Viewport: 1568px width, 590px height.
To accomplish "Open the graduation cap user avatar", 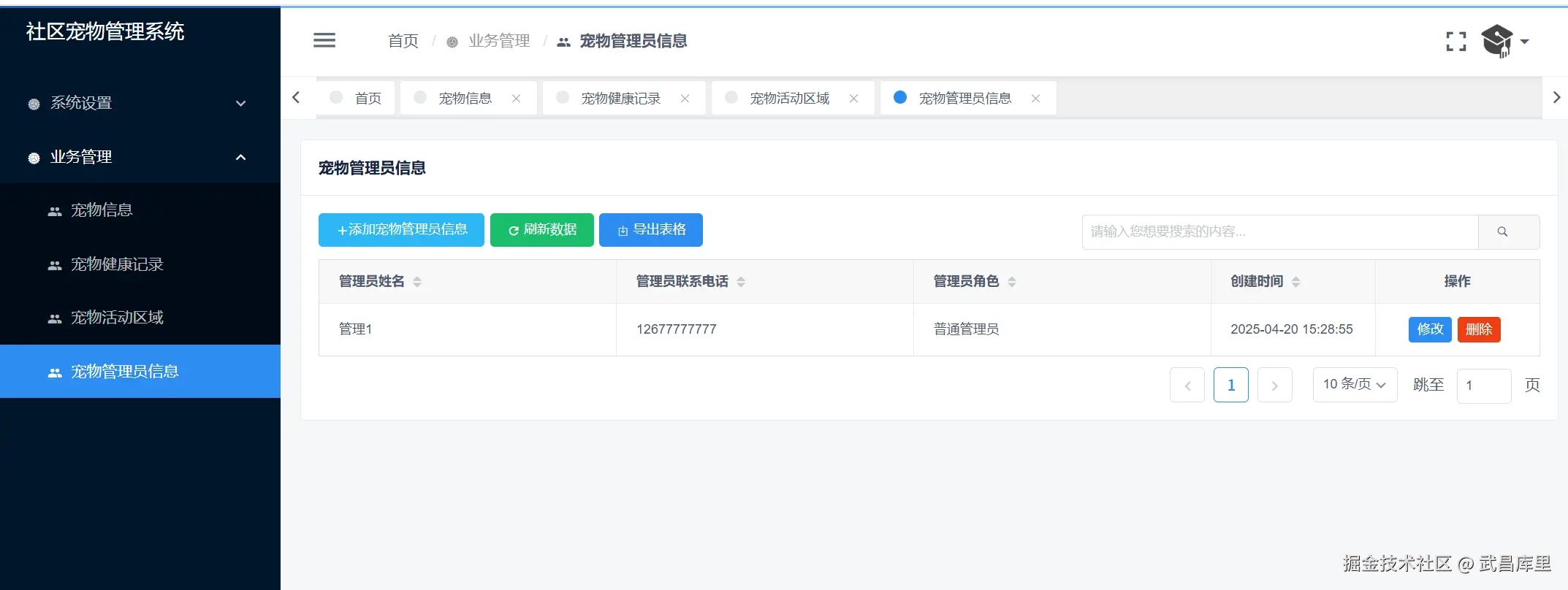I will [1496, 40].
